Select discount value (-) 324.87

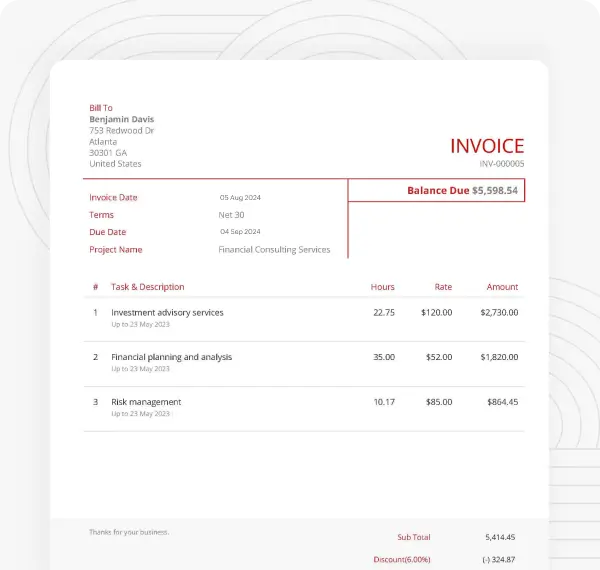click(499, 560)
